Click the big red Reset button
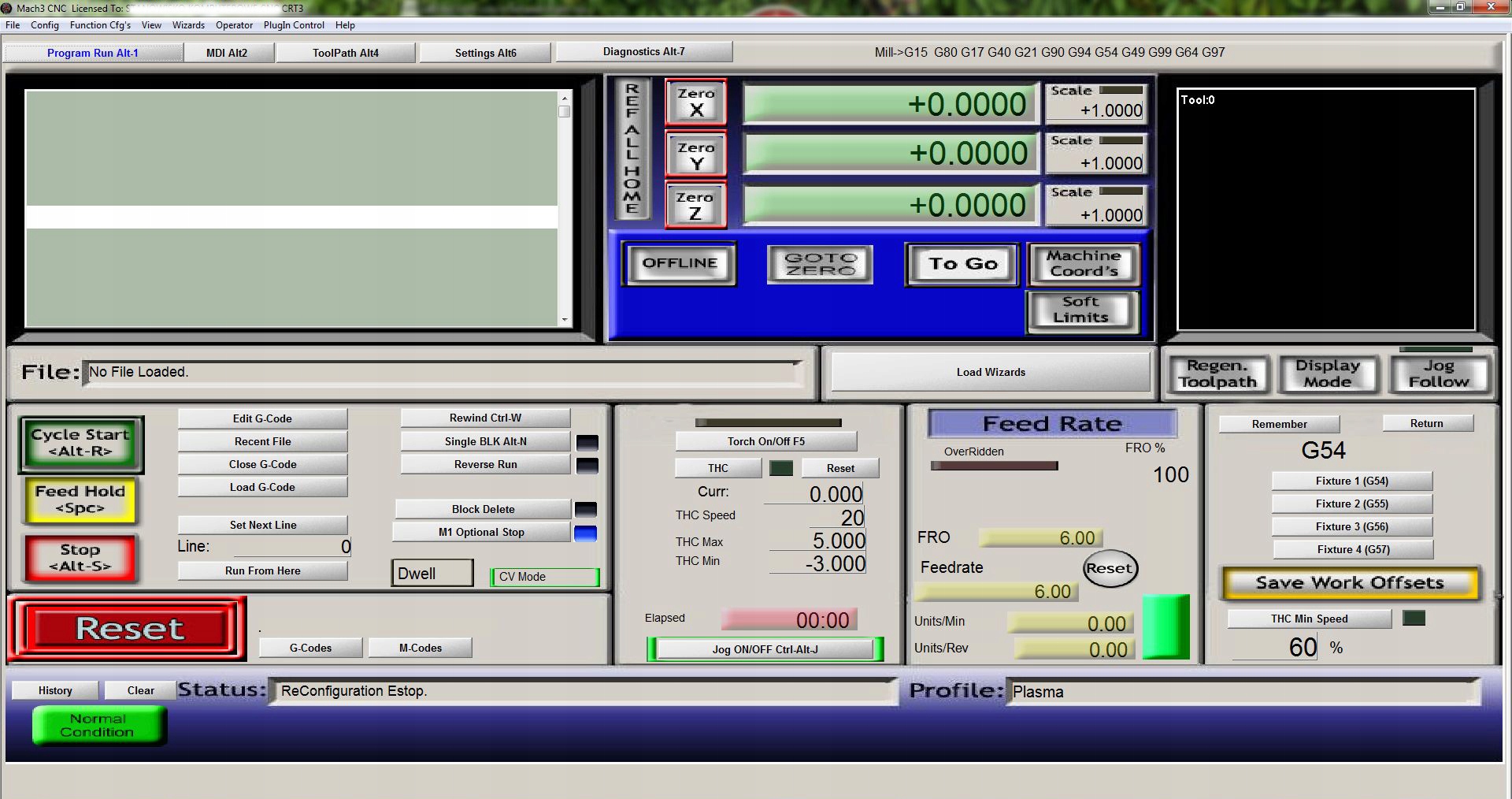 128,629
